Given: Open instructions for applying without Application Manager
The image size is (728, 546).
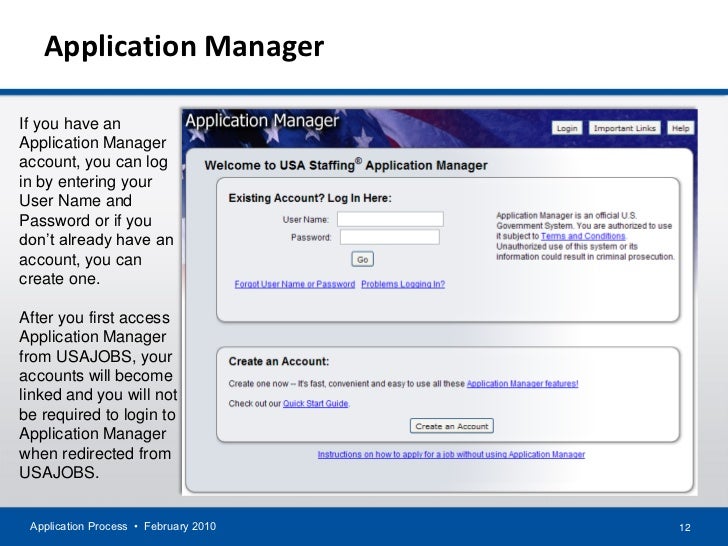Looking at the screenshot, I should (451, 454).
